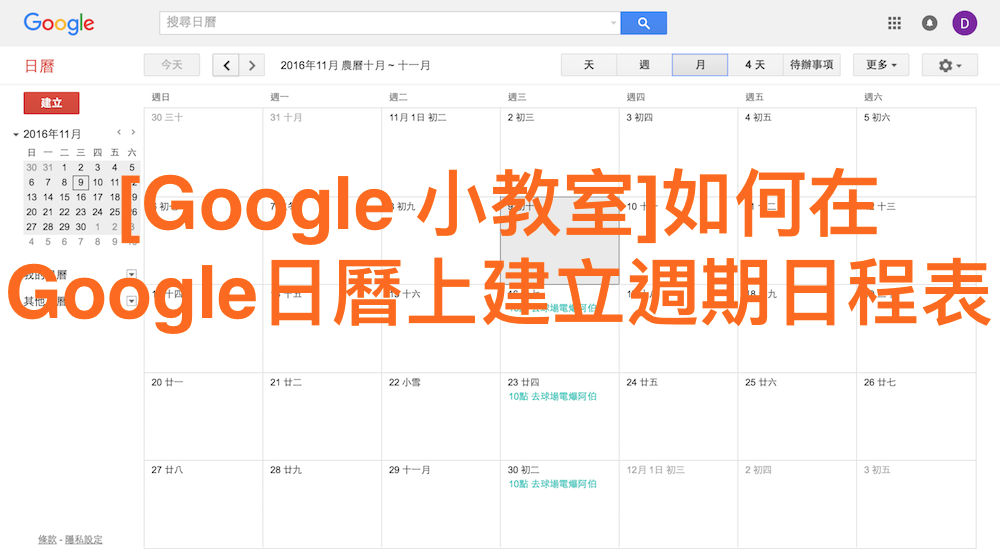Open the settings gear dropdown
Image resolution: width=1000 pixels, height=549 pixels.
click(949, 65)
